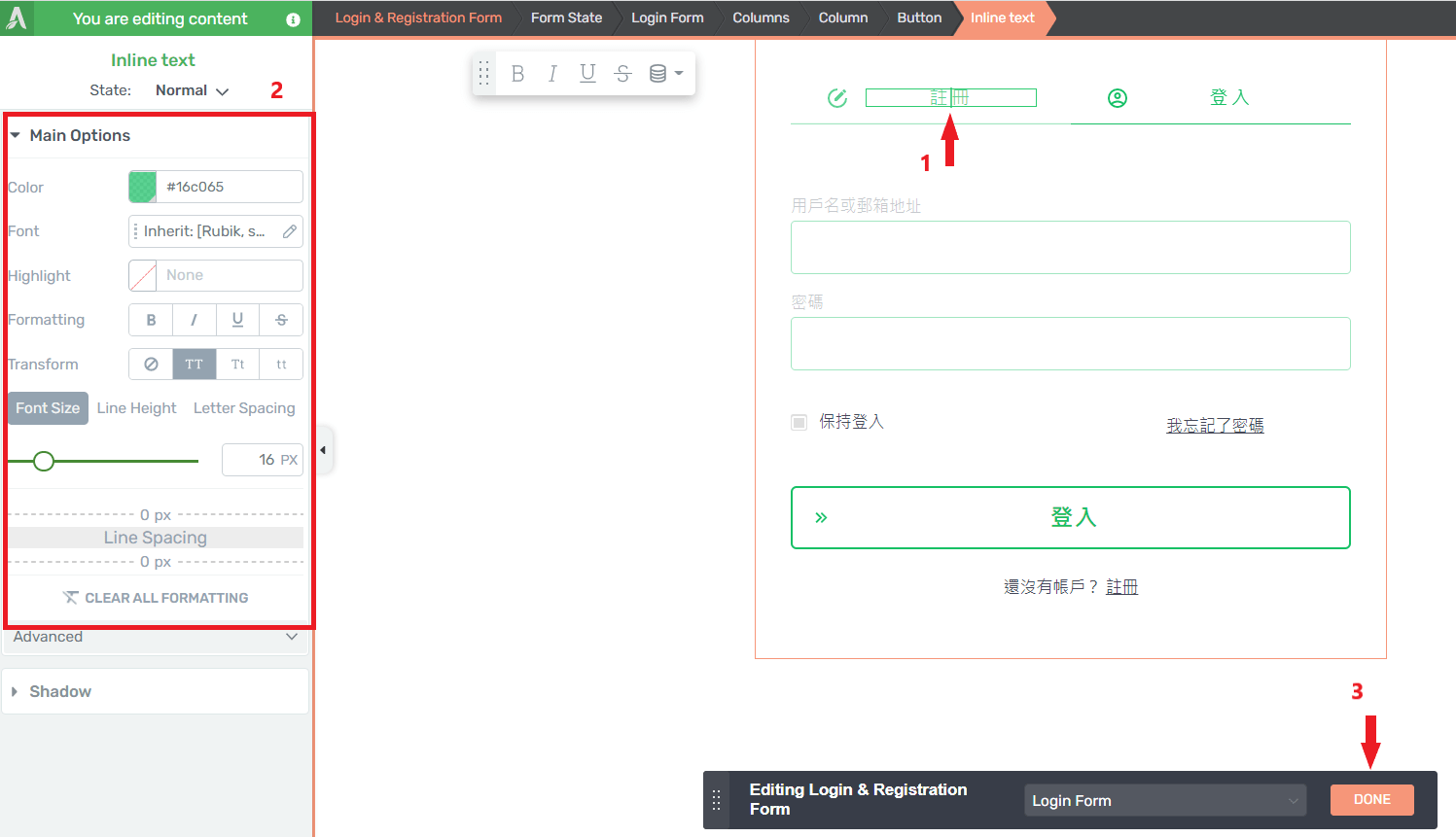This screenshot has width=1456, height=837.
Task: Click the DONE button
Action: pos(1372,800)
